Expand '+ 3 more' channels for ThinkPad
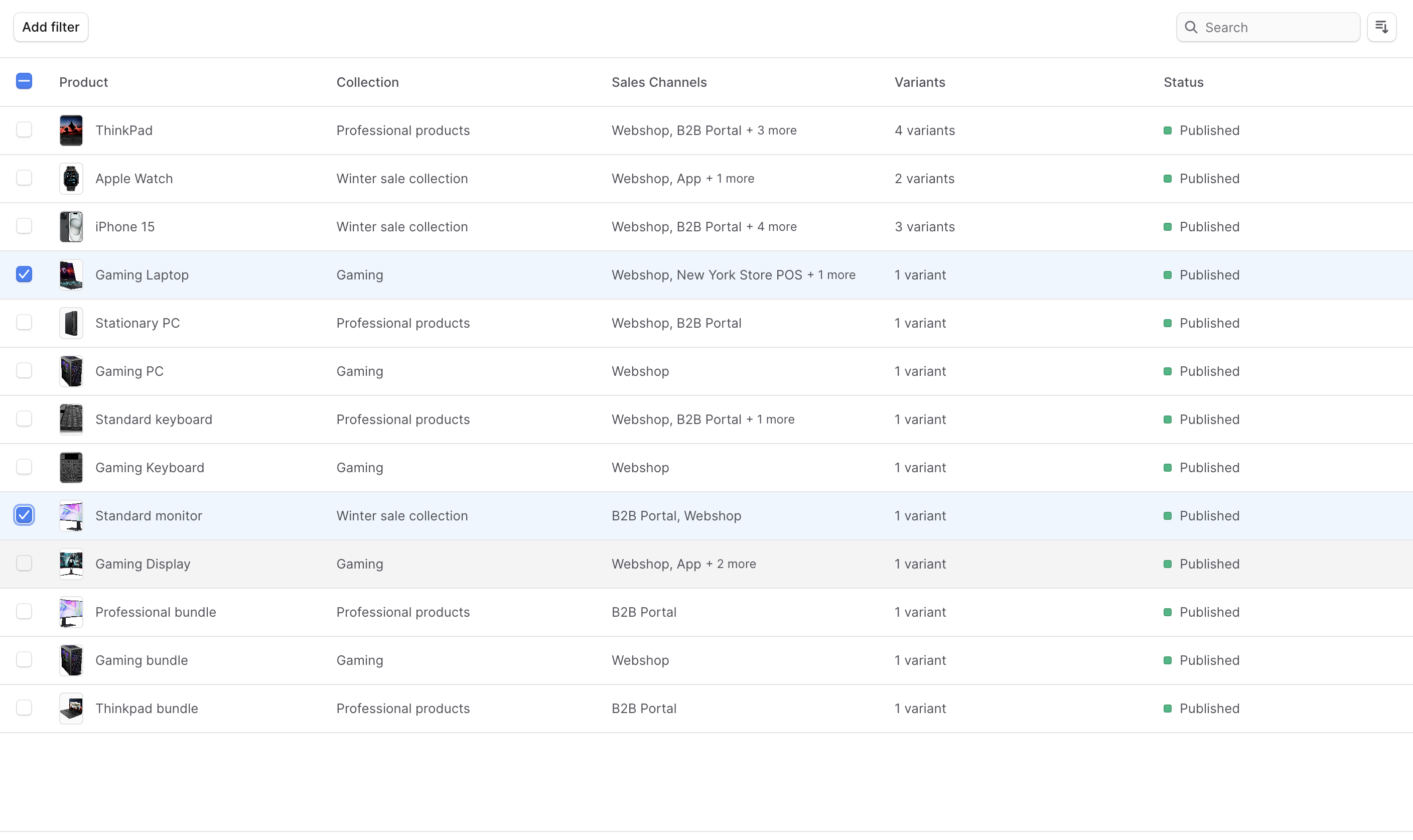 pyautogui.click(x=771, y=130)
